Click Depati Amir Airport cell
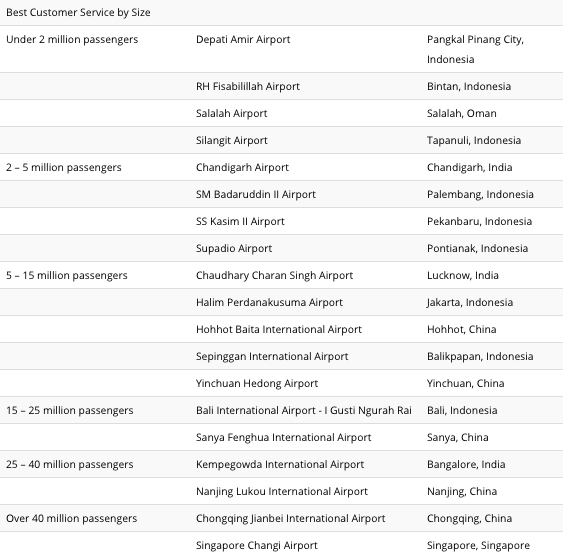This screenshot has height=558, width=563. coord(243,39)
